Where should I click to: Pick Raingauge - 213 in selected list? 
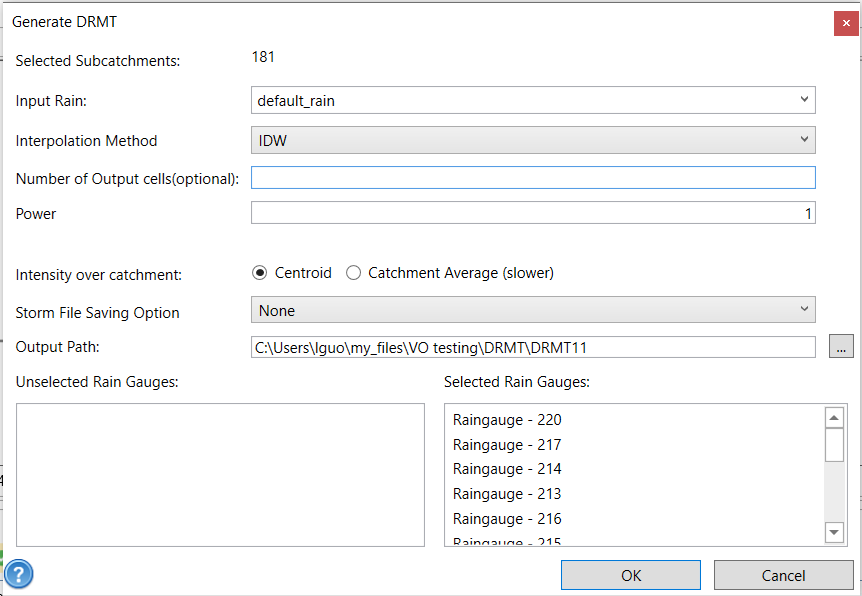507,494
